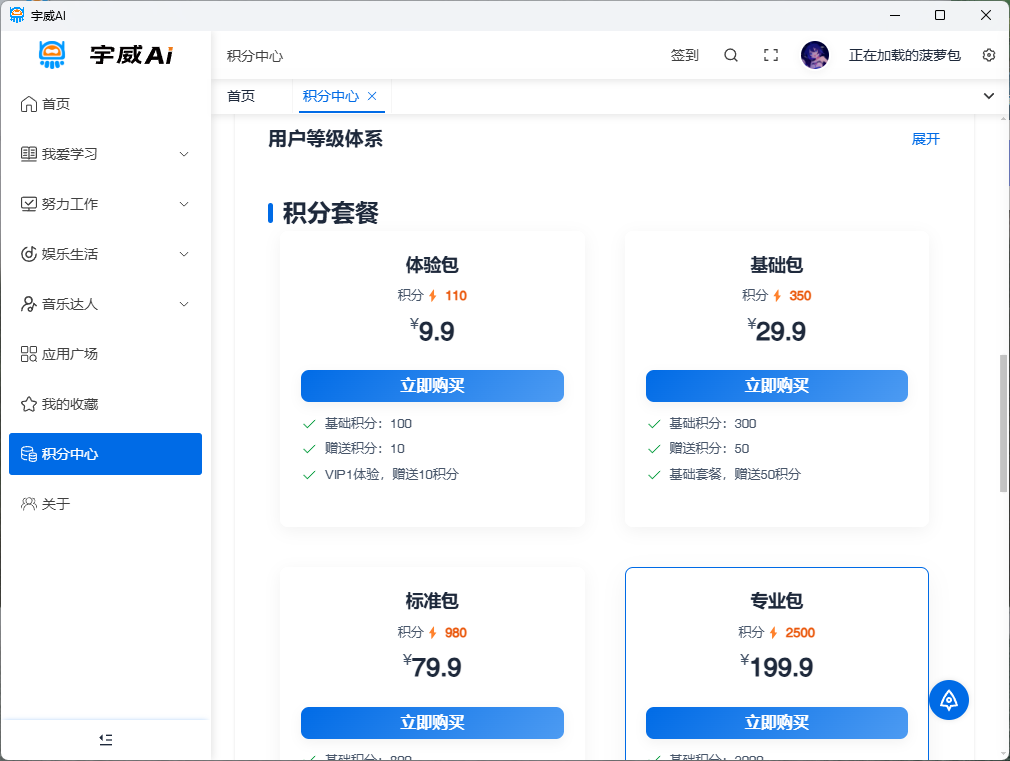Click the 签到 check-in link
Image resolution: width=1010 pixels, height=761 pixels.
[x=685, y=56]
